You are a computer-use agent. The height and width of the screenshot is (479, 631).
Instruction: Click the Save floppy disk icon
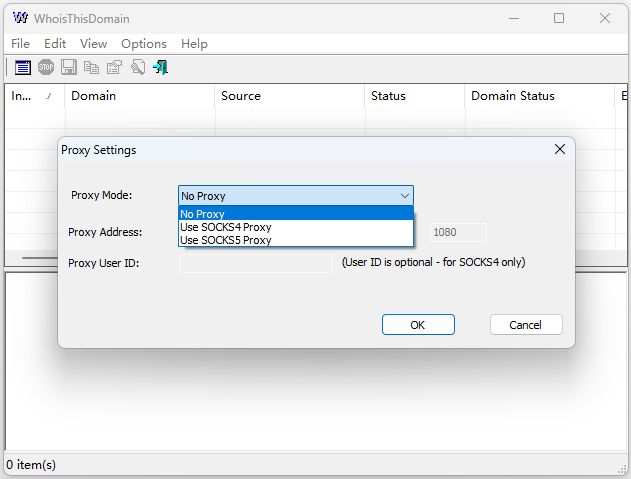pos(69,67)
